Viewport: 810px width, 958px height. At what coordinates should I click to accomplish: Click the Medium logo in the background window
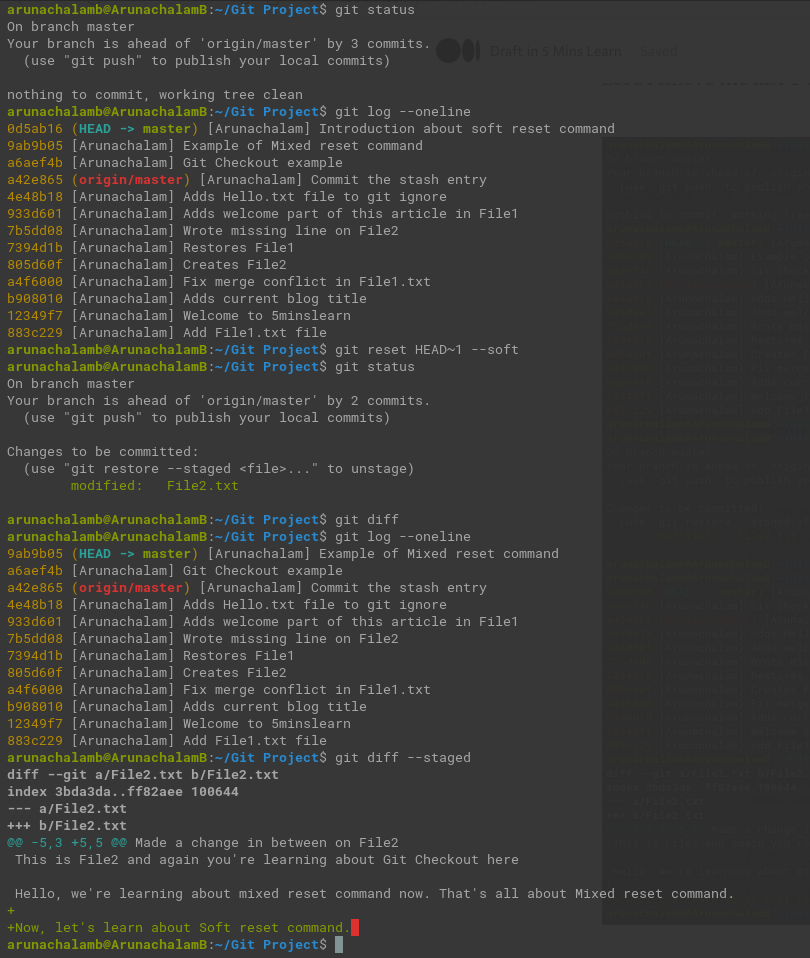pyautogui.click(x=458, y=51)
